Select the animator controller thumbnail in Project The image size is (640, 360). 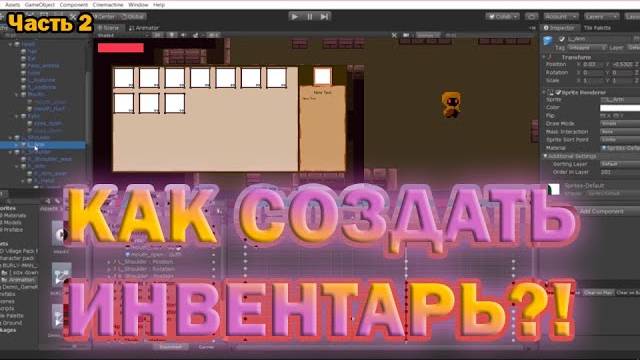(x=61, y=276)
